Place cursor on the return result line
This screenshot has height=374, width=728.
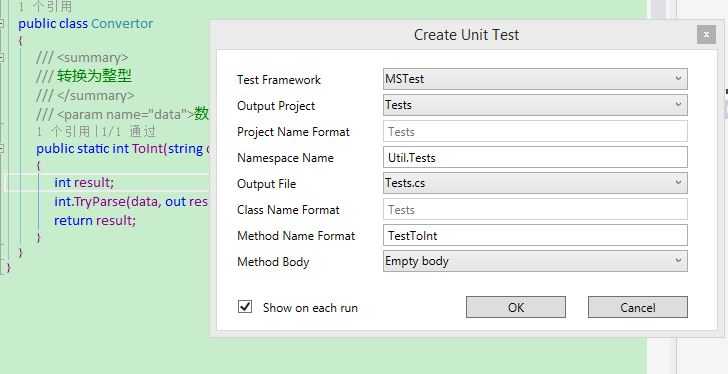pos(95,220)
